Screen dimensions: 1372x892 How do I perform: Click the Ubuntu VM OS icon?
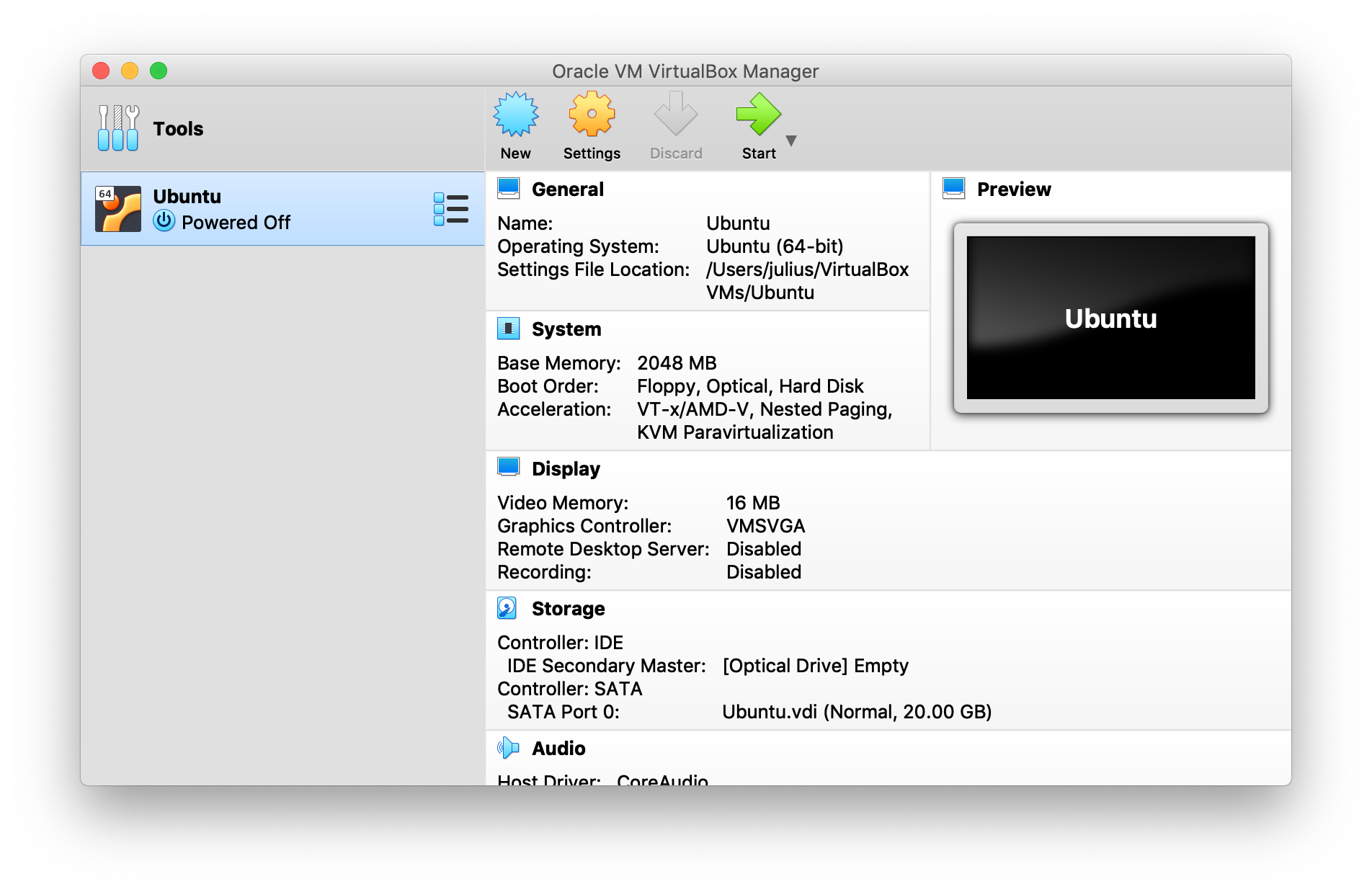pos(118,209)
